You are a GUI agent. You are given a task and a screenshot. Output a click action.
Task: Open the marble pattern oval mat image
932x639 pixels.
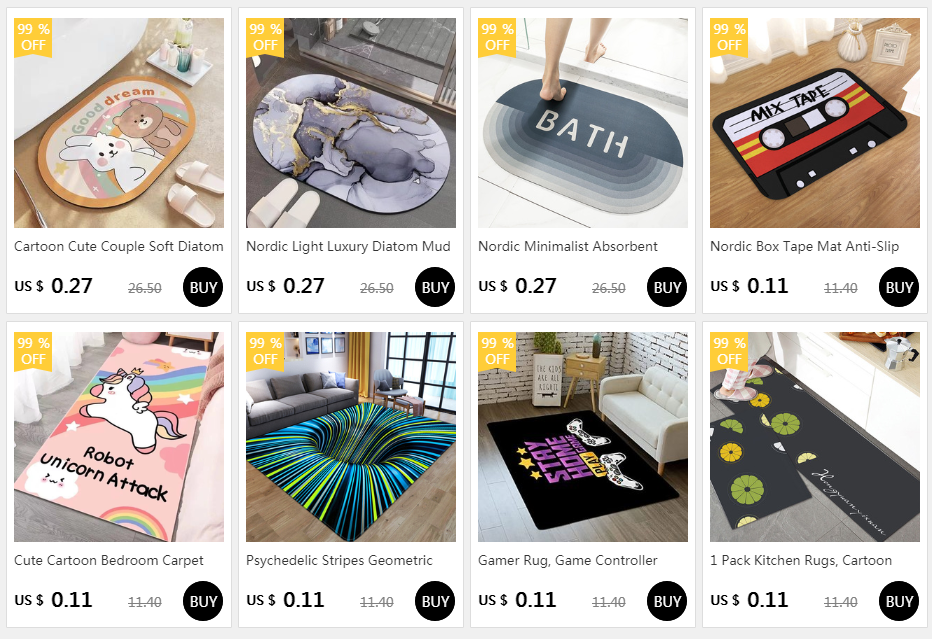pos(351,122)
